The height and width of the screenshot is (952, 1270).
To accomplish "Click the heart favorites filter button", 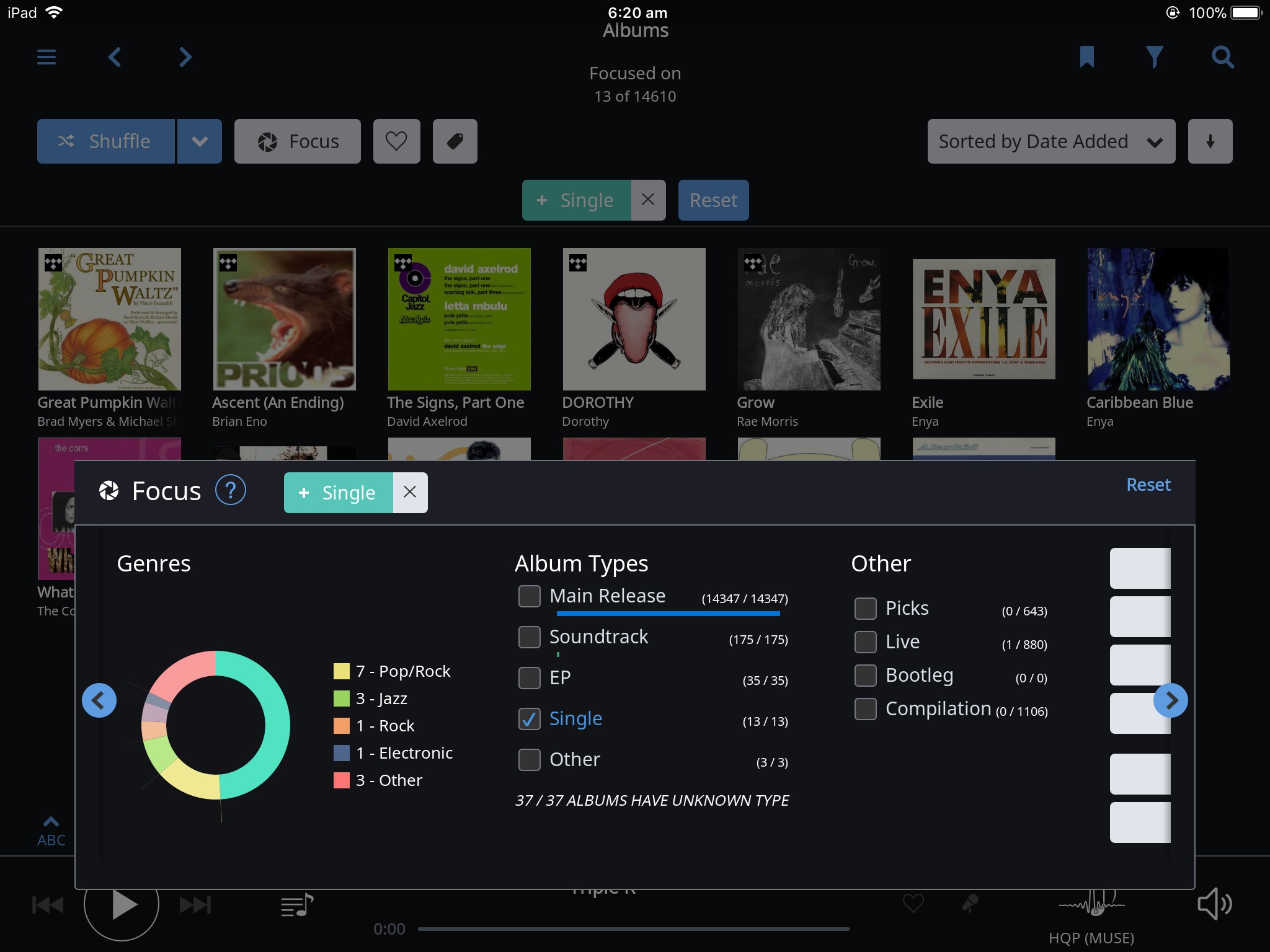I will (x=397, y=141).
